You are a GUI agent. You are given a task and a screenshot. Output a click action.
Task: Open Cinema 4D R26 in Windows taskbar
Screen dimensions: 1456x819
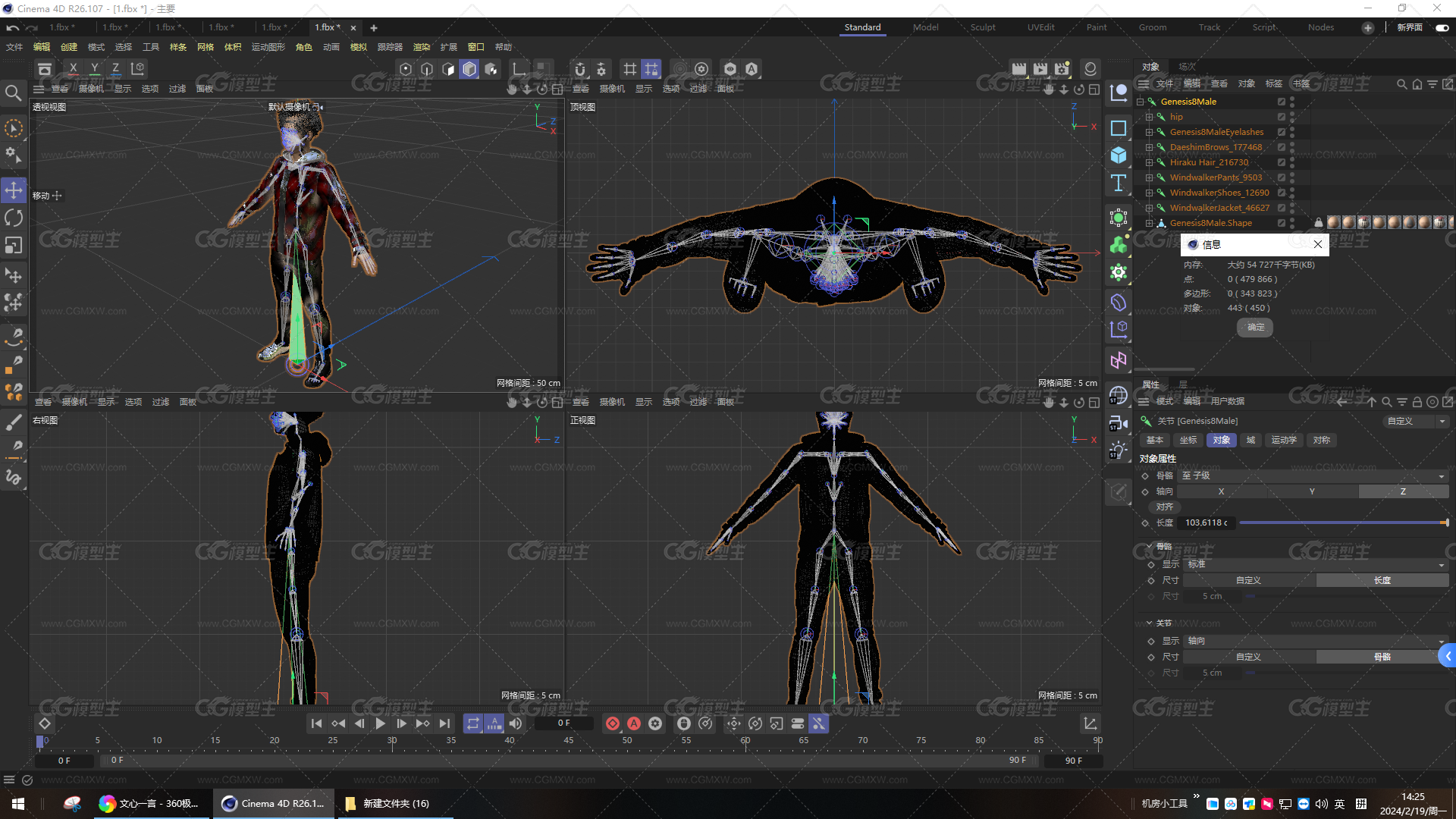[274, 804]
